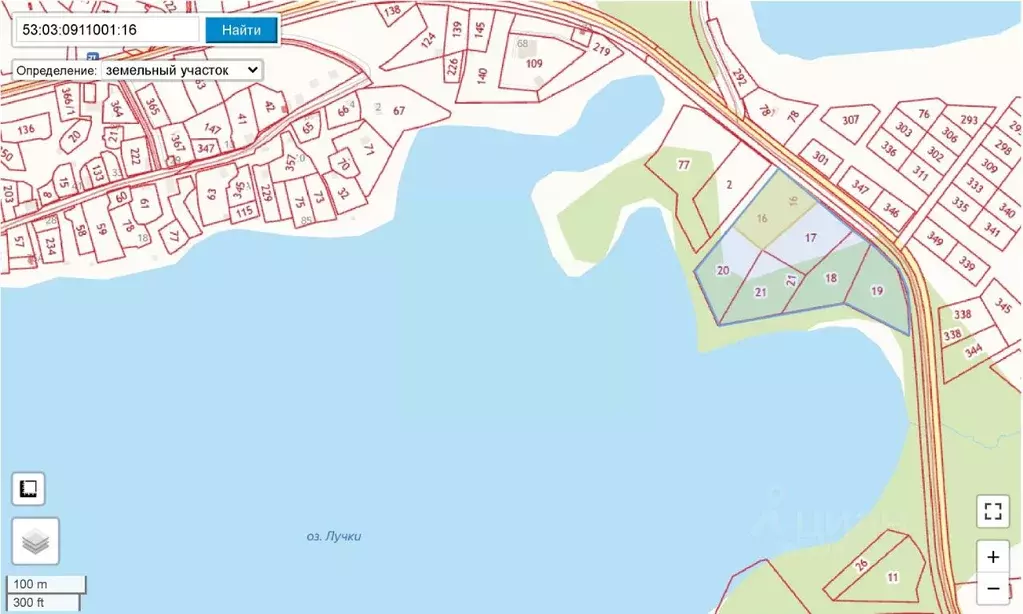Zoom out with the minus button

coord(993,589)
